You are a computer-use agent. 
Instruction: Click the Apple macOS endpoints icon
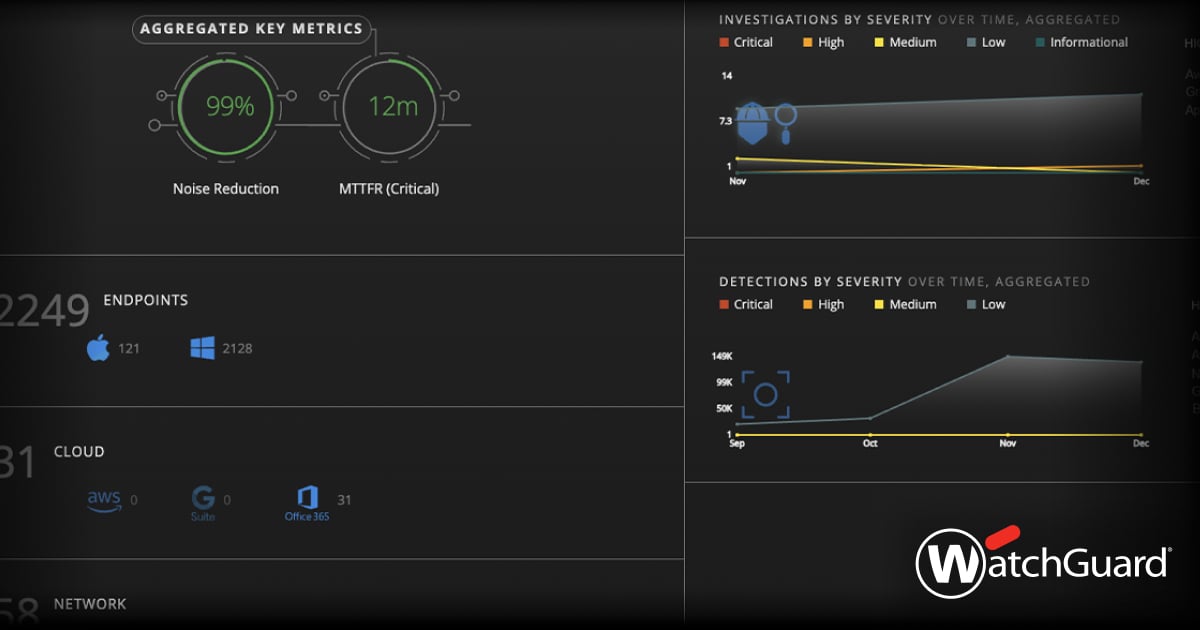coord(98,348)
